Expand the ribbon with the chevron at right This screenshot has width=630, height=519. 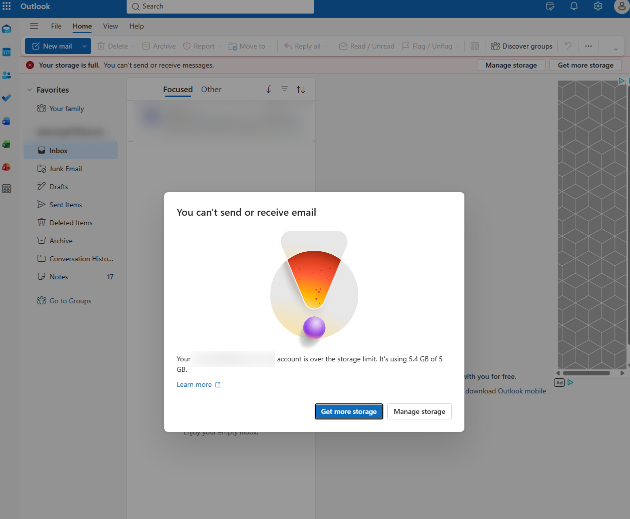(x=615, y=49)
